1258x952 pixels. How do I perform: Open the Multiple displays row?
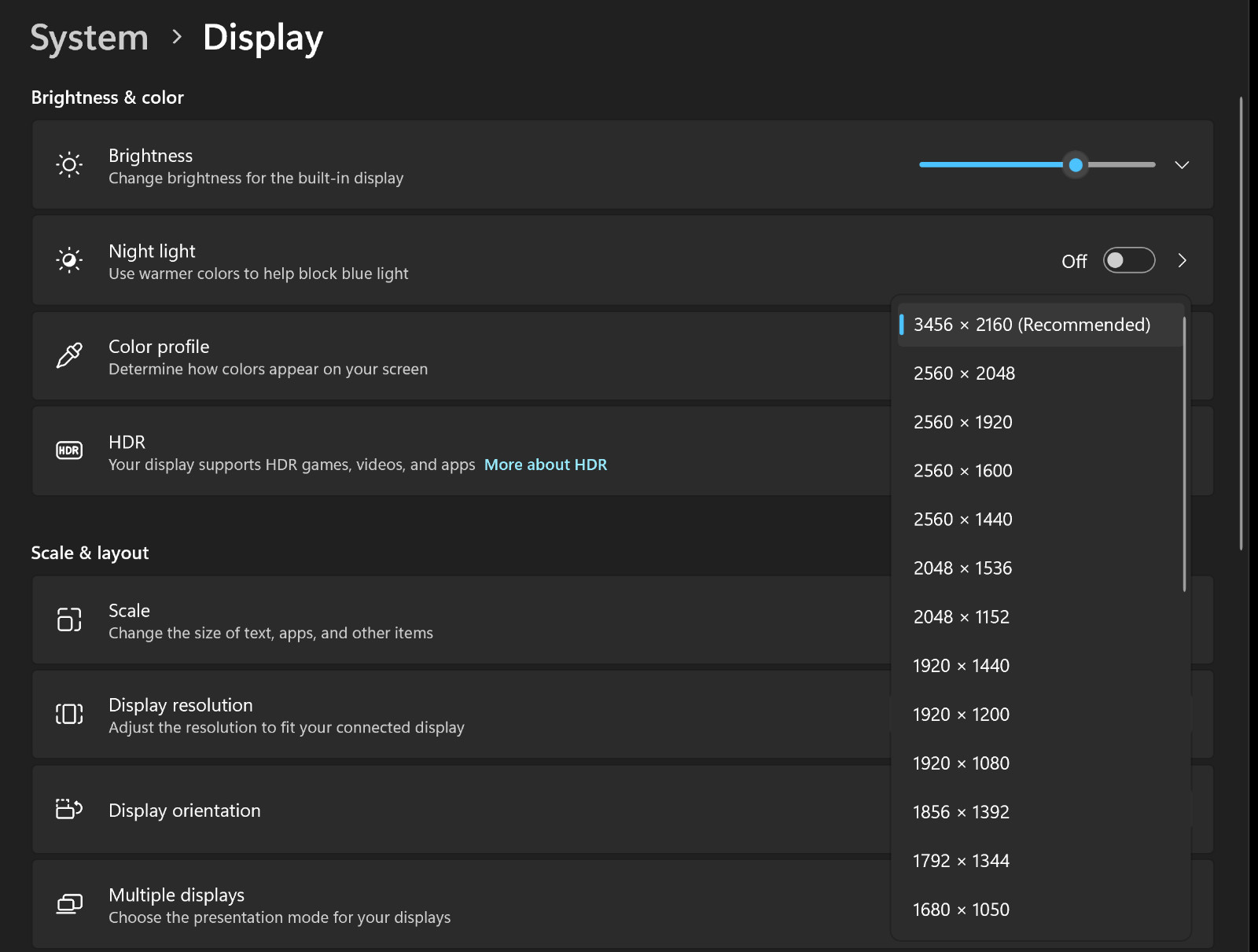tap(462, 904)
